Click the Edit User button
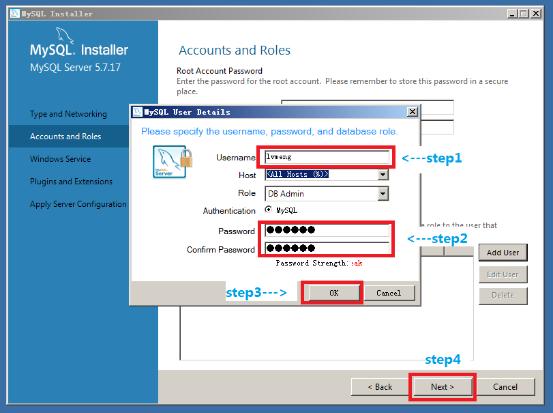553x413 pixels. [503, 274]
